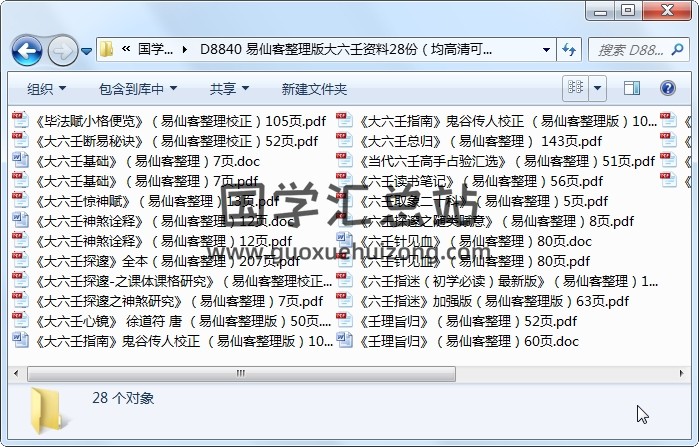Click the magnifier search icon
The width and height of the screenshot is (699, 447).
pos(677,49)
